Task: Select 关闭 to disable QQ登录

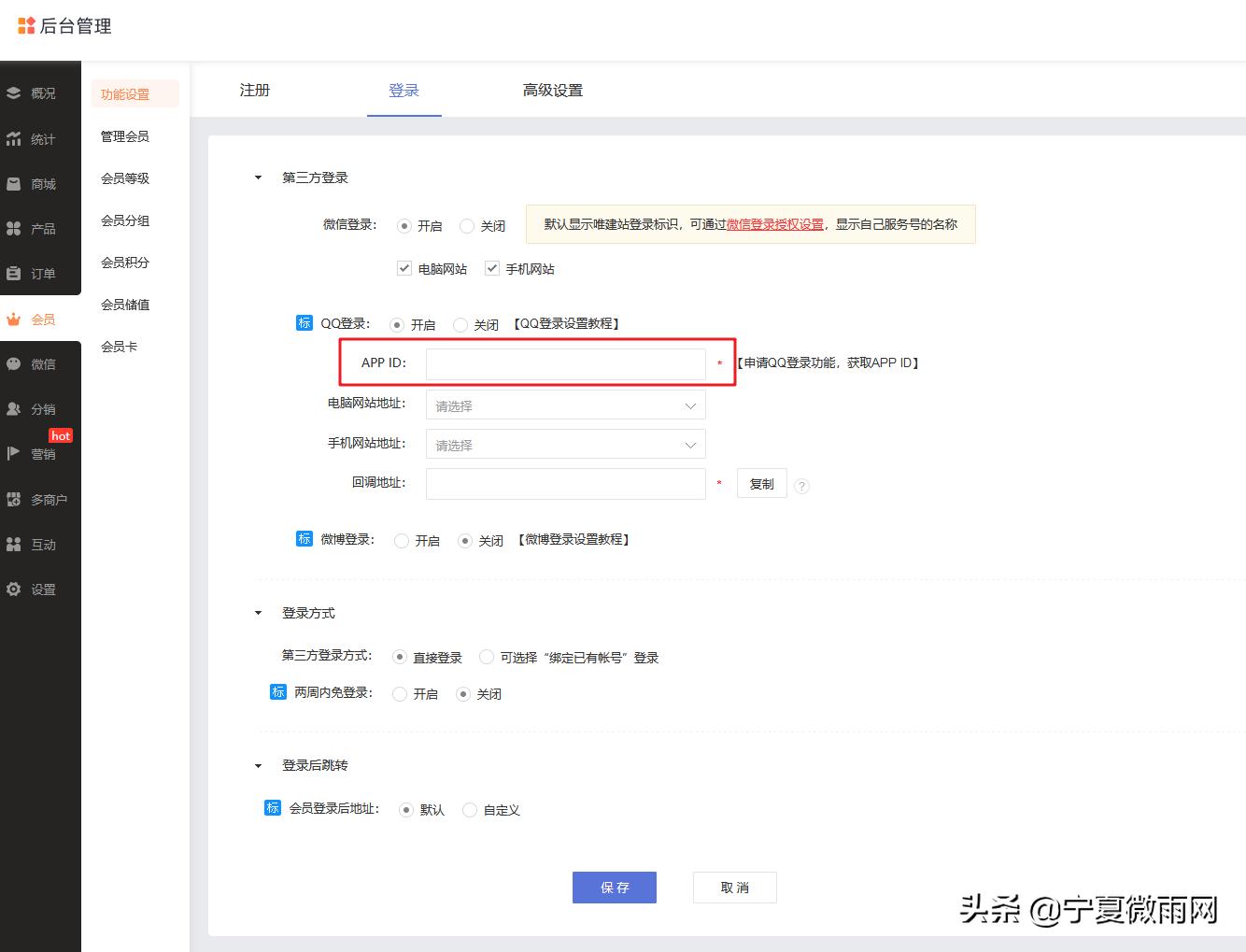Action: [x=460, y=324]
